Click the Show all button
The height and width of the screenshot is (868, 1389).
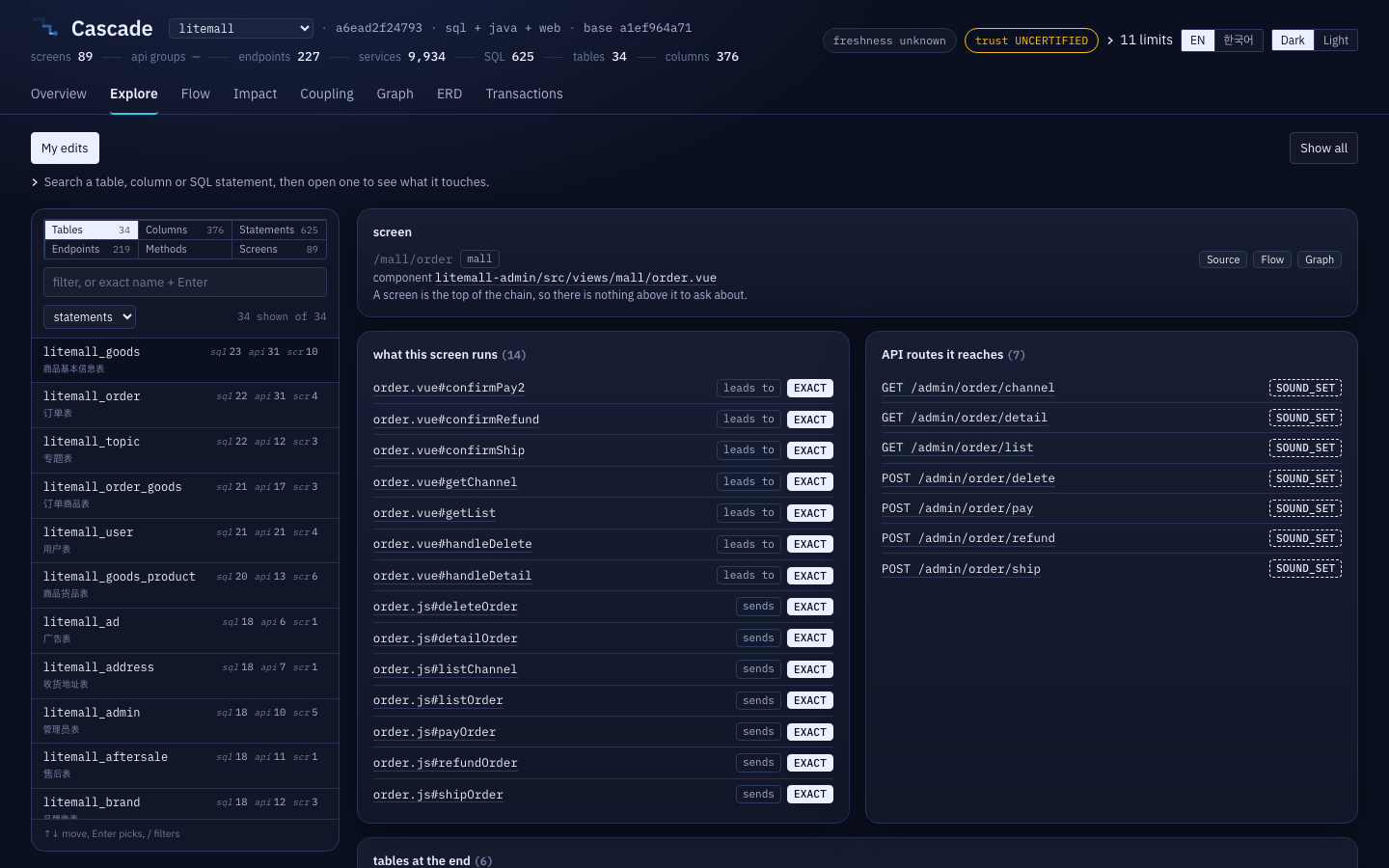point(1323,148)
